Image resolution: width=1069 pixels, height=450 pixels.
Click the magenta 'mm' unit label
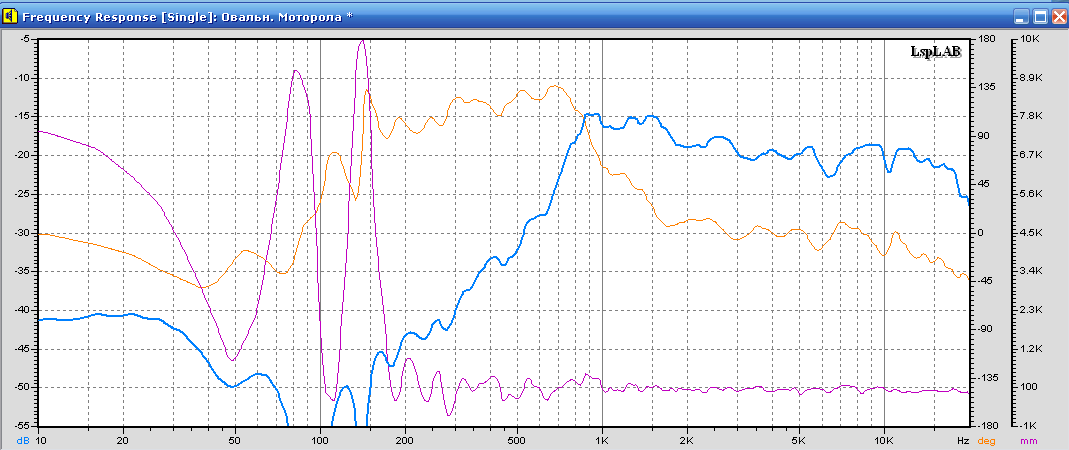click(x=1028, y=442)
